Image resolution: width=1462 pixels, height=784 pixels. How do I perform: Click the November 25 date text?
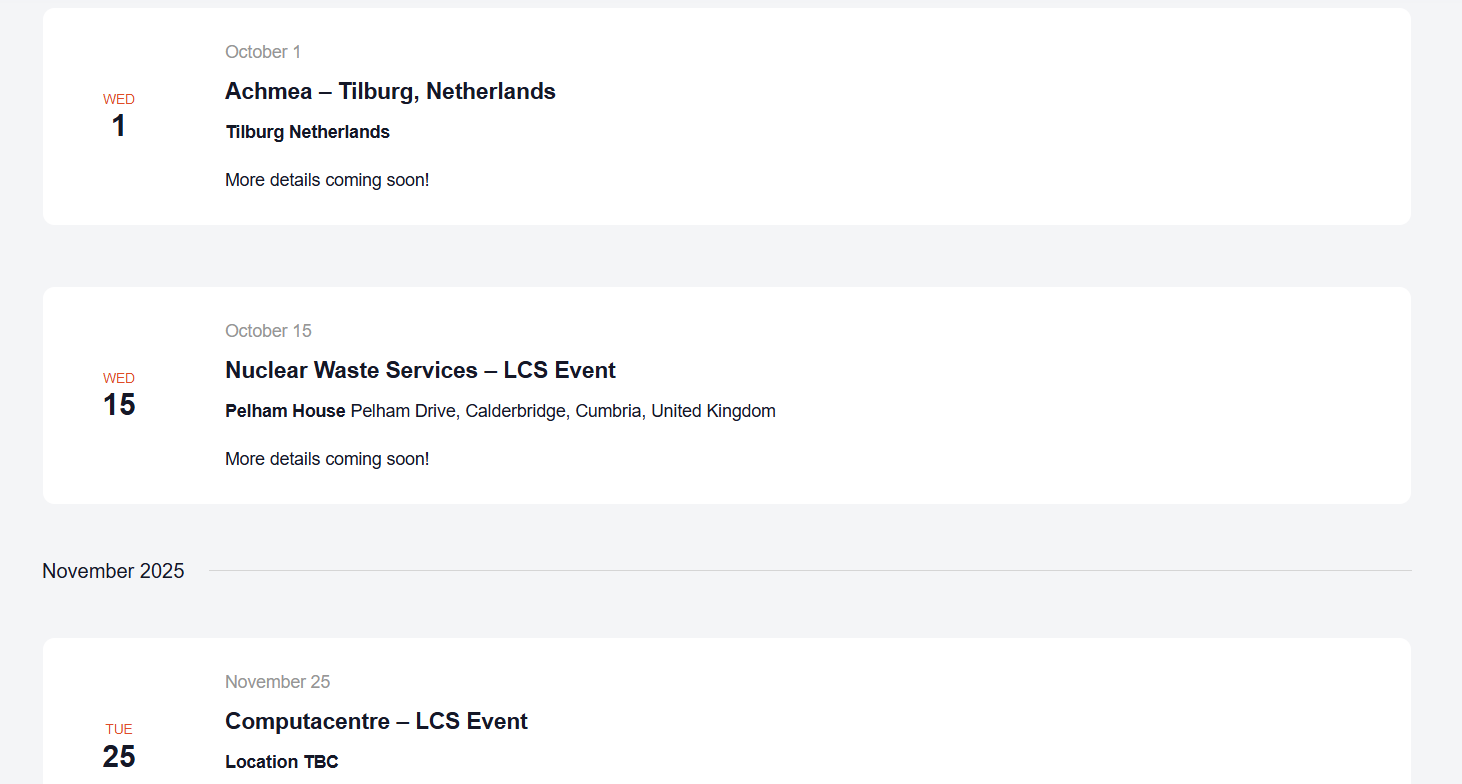point(277,682)
